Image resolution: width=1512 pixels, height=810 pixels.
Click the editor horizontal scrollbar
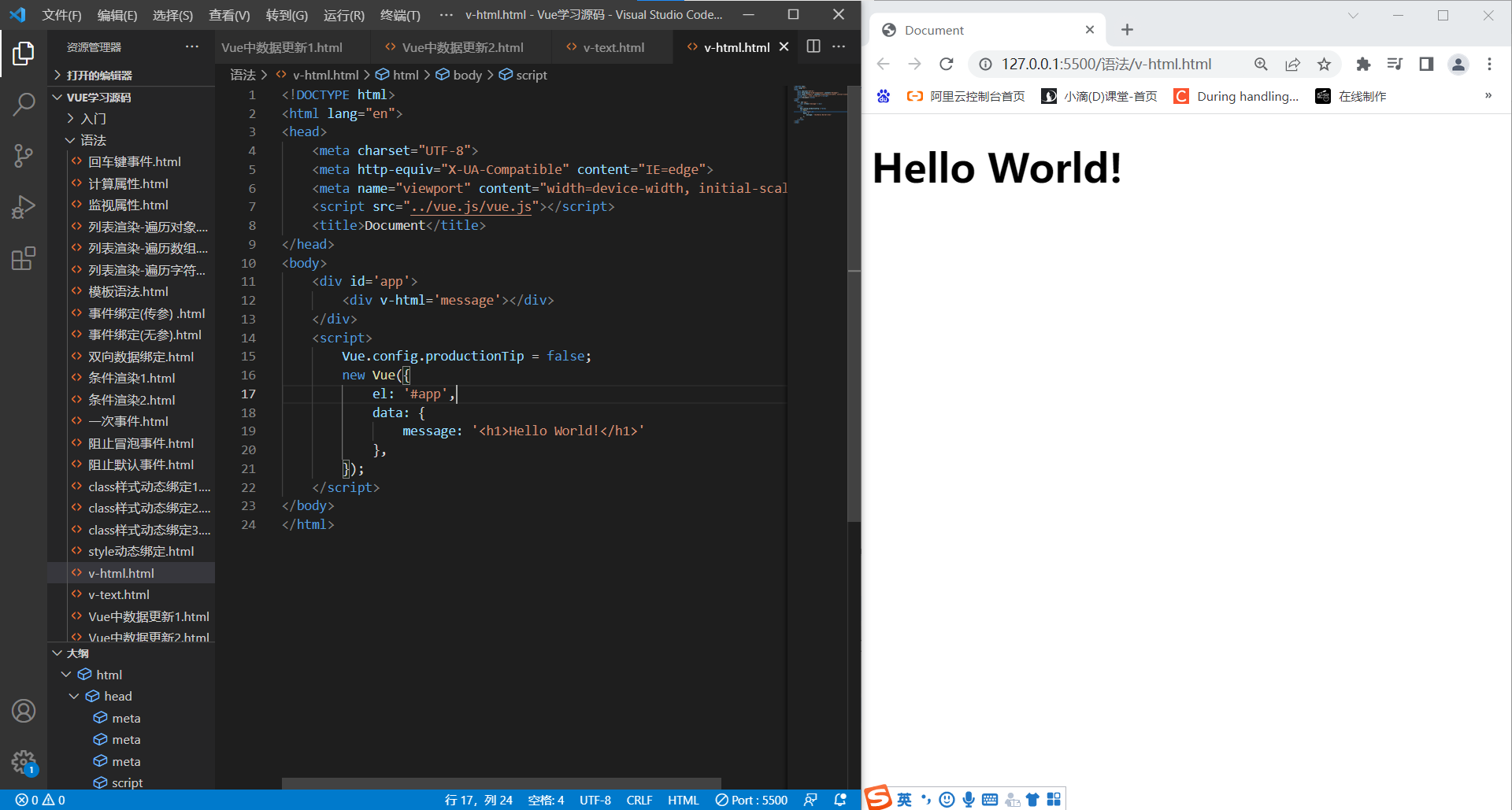pos(502,783)
